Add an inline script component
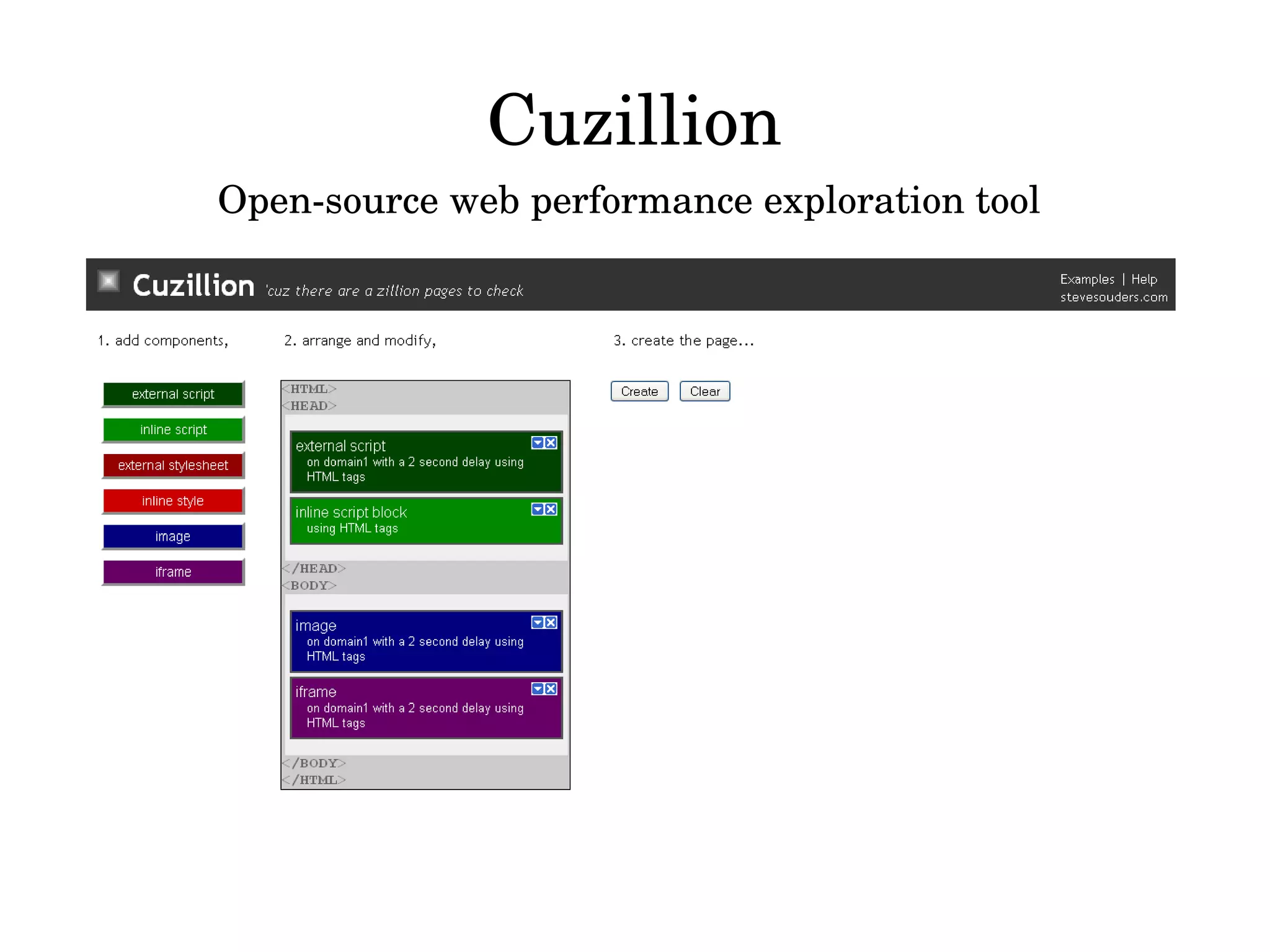 click(173, 429)
